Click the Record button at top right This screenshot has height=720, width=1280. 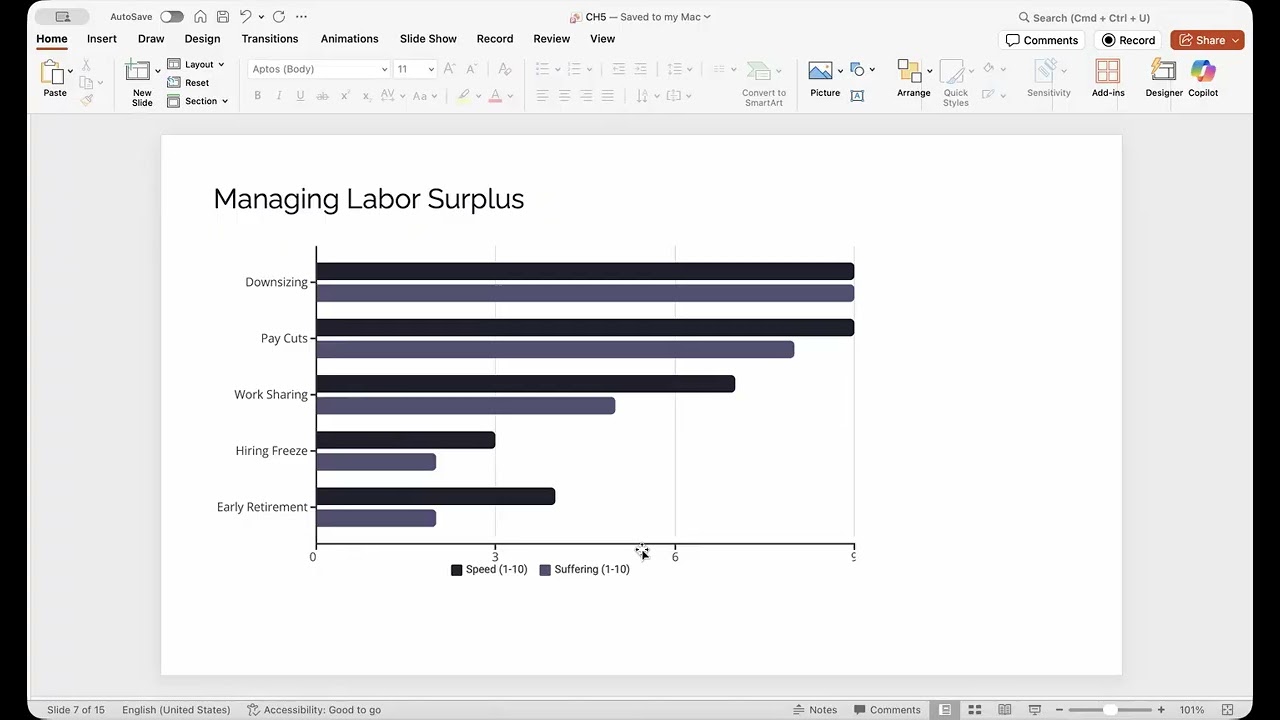coord(1128,40)
